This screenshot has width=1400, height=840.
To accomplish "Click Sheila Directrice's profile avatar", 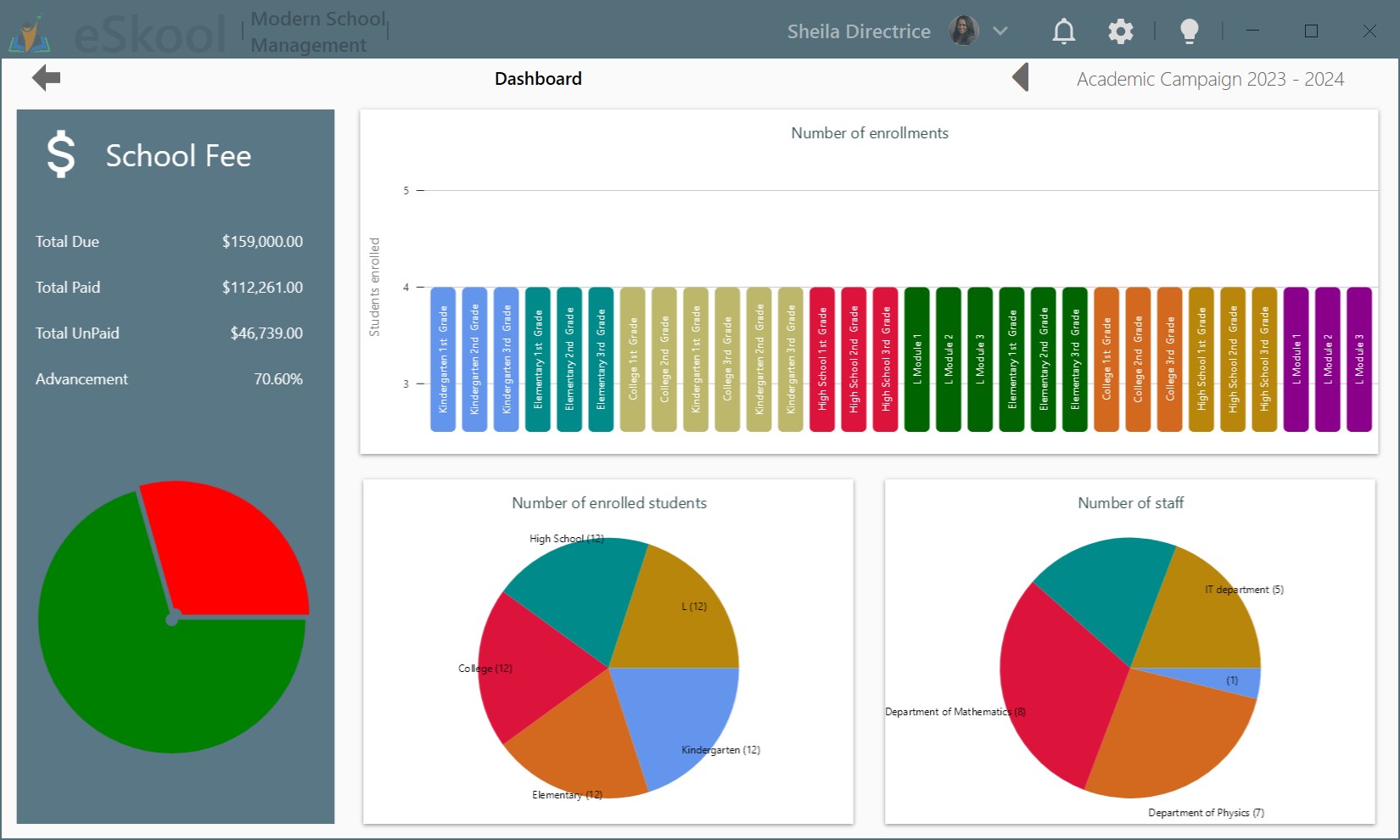I will (963, 31).
